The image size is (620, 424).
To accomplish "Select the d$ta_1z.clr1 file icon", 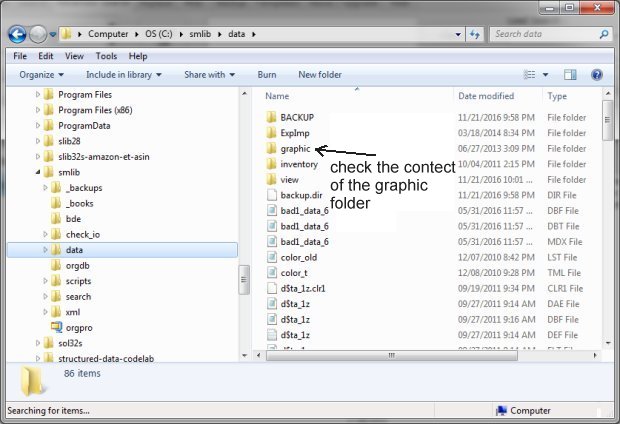I will pyautogui.click(x=271, y=288).
